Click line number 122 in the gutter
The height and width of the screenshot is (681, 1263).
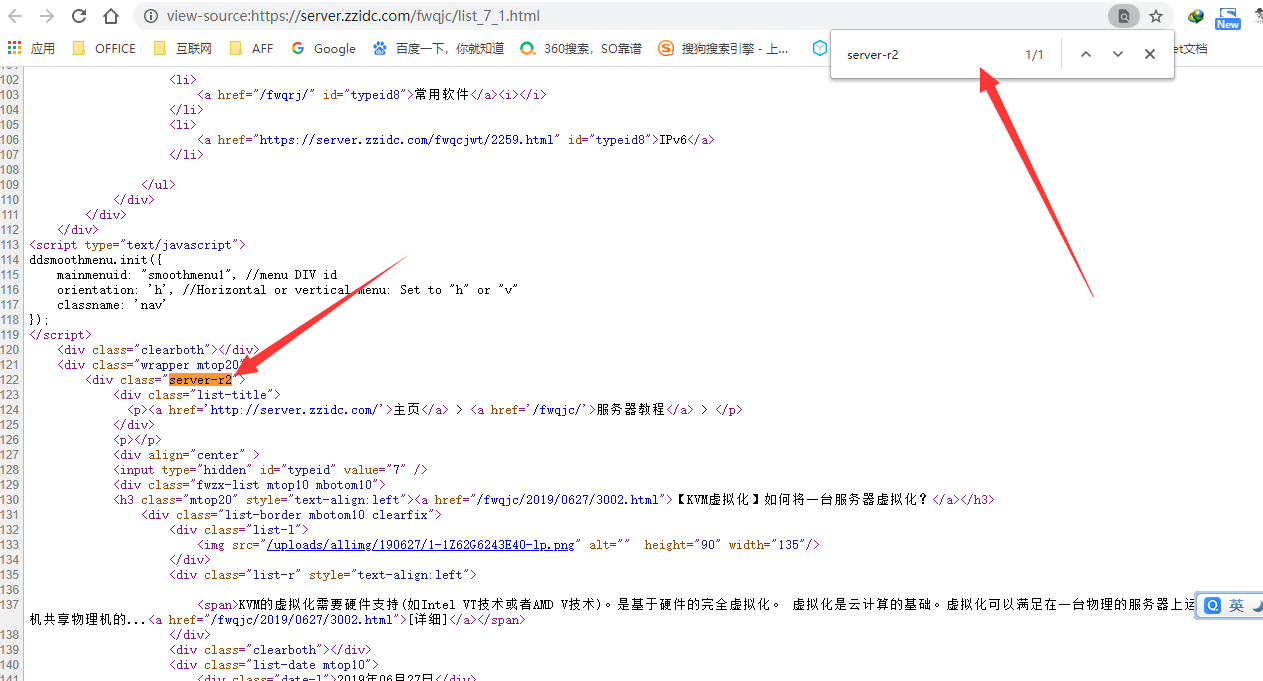tap(10, 380)
